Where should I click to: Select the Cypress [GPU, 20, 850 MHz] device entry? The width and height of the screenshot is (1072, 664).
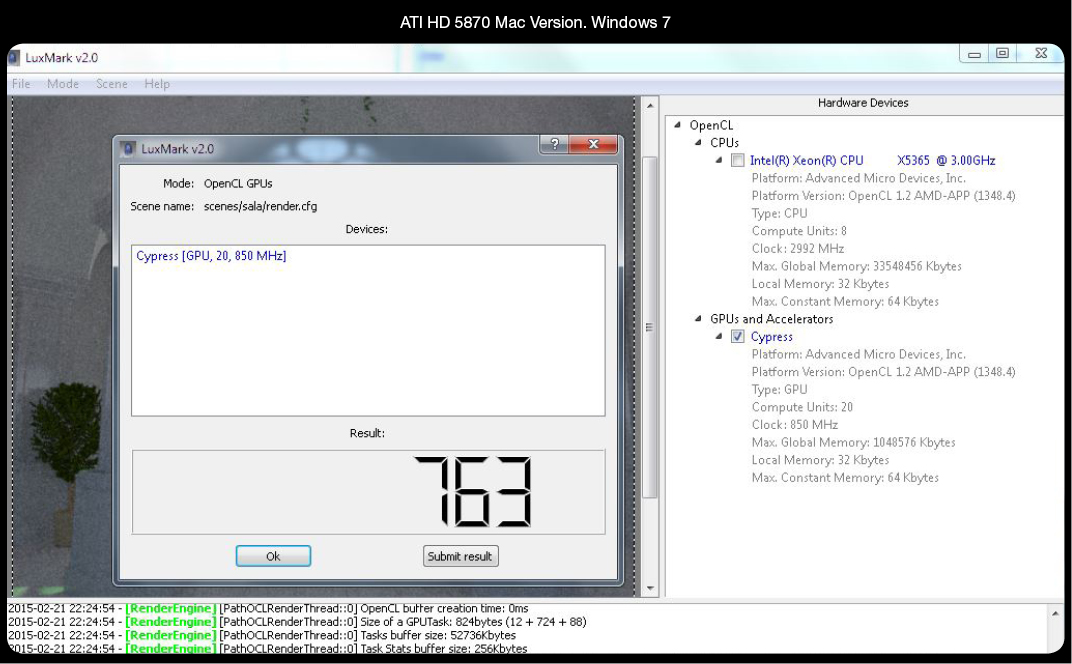pos(211,256)
